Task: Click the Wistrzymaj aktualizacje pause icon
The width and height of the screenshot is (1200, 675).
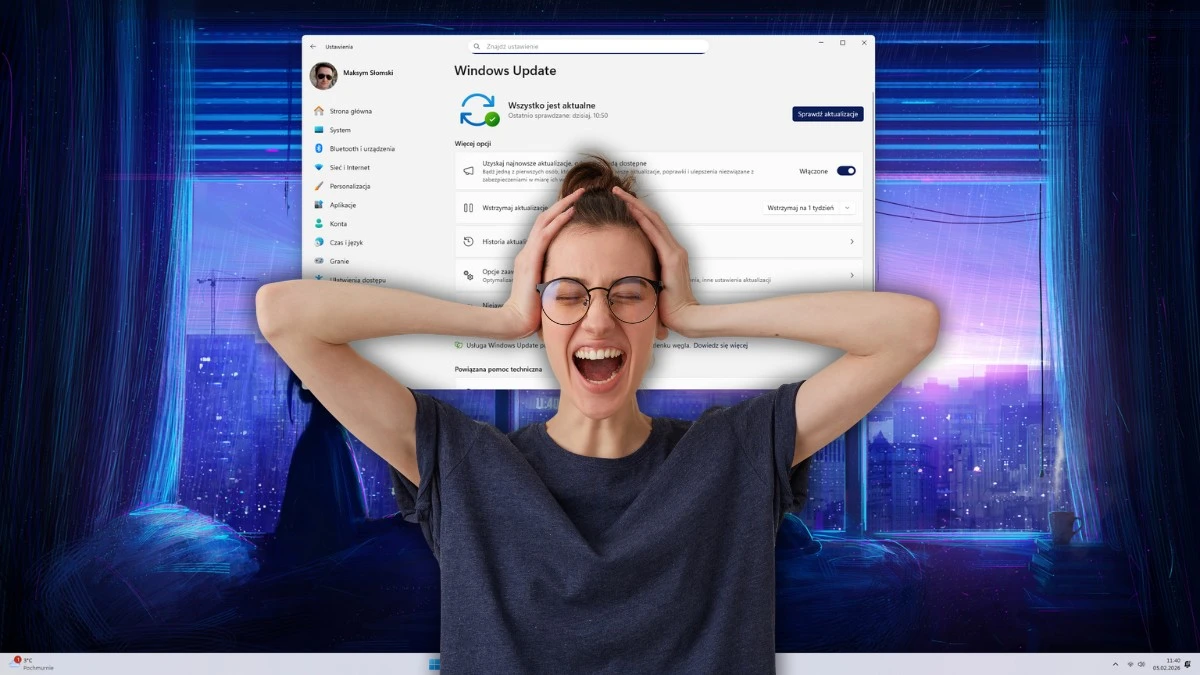Action: (x=467, y=208)
